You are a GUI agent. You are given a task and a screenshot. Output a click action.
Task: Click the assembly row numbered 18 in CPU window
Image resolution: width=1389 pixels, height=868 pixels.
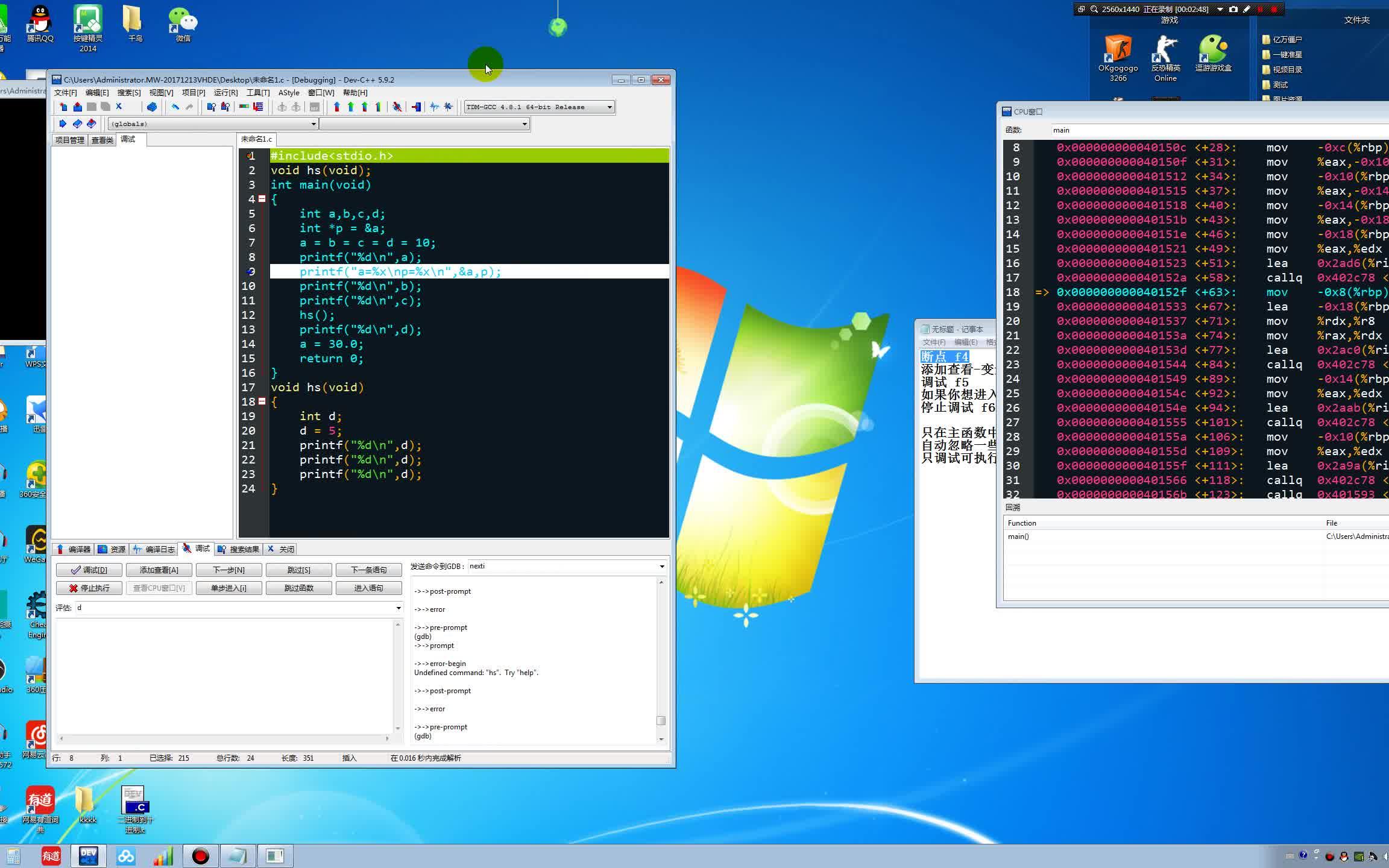(x=1196, y=292)
